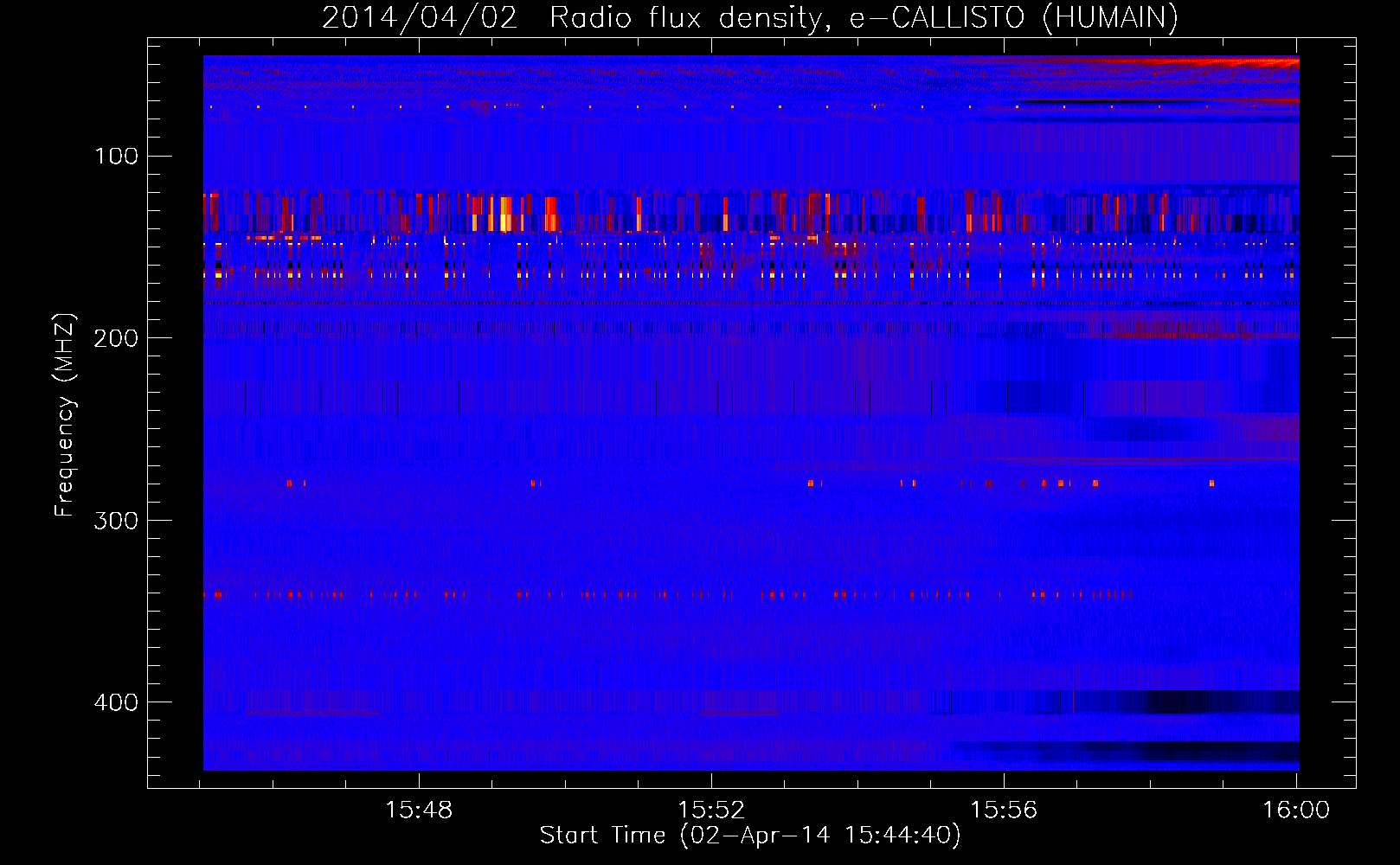Click the "200" frequency tick label

[116, 338]
